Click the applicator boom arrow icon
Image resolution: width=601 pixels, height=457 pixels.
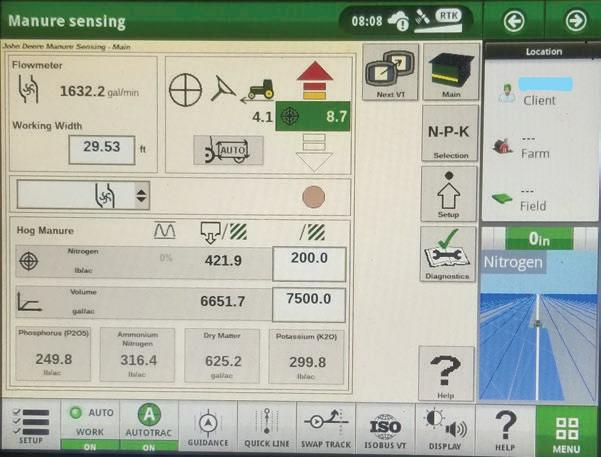pyautogui.click(x=223, y=88)
